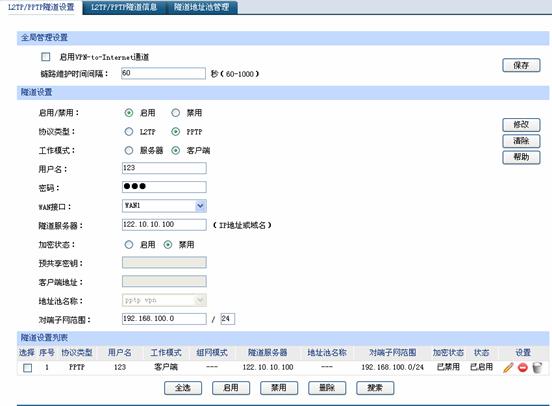Click the 用户名 username input field

coord(164,168)
